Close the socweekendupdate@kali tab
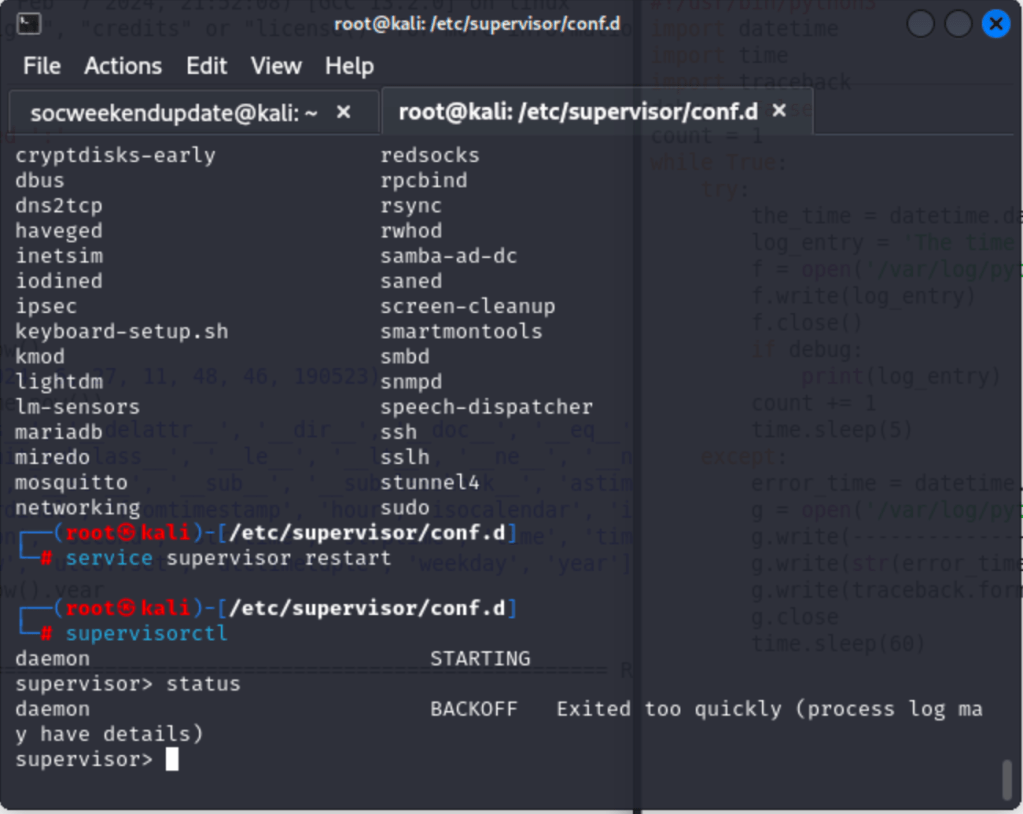Viewport: 1023px width, 814px height. pos(344,113)
